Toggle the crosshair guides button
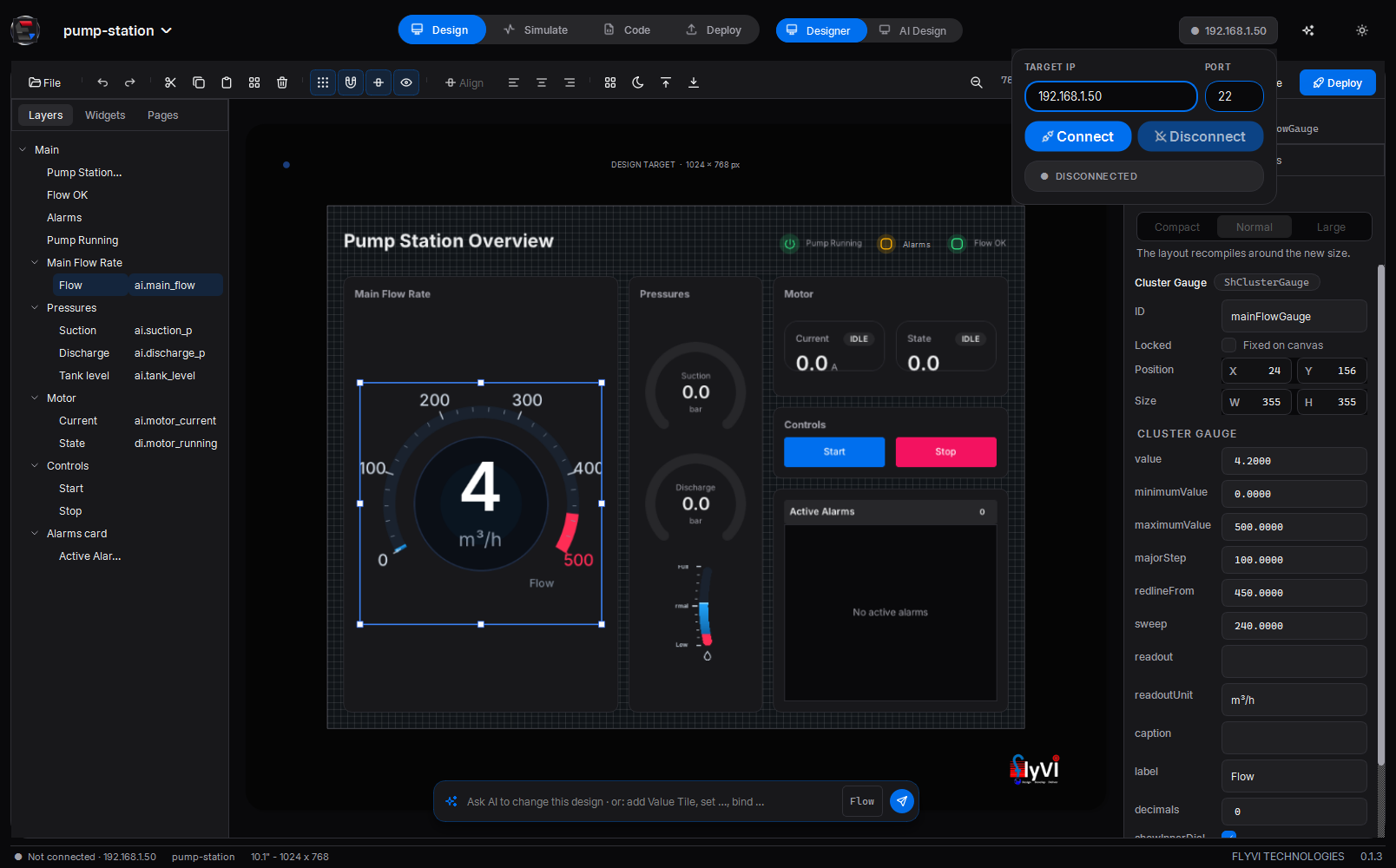The image size is (1396, 868). (379, 82)
